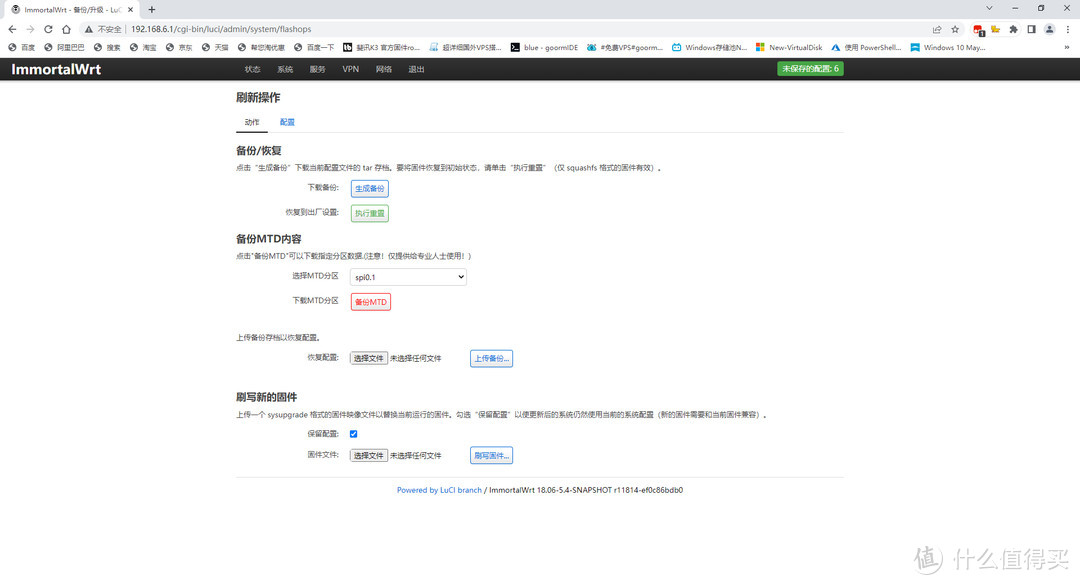Focus the address bar URL
Screen dimensions: 1080x585
click(x=220, y=29)
